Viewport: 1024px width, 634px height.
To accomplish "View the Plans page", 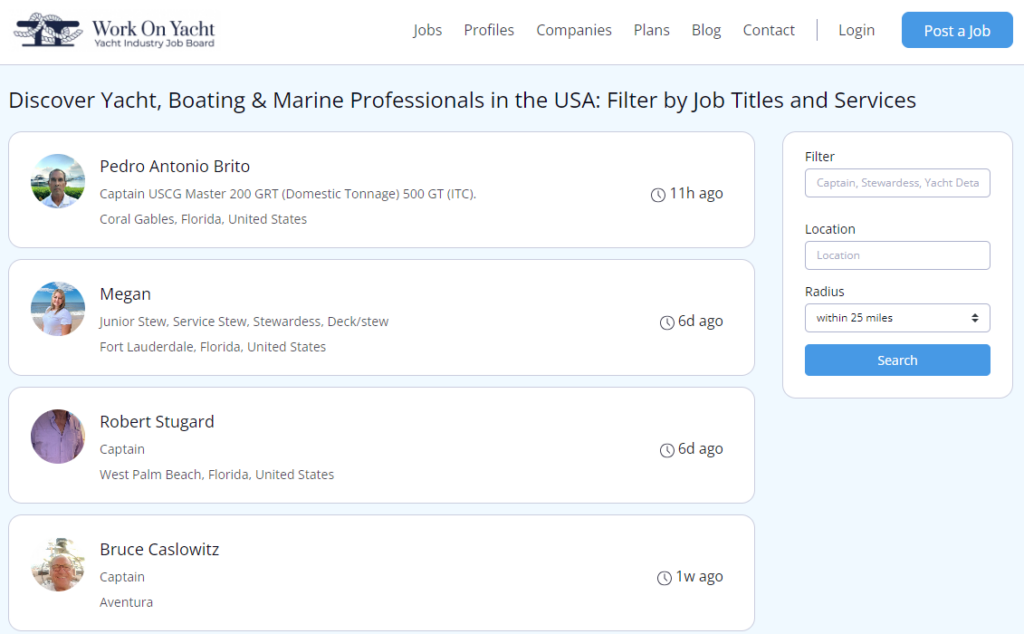I will [651, 30].
